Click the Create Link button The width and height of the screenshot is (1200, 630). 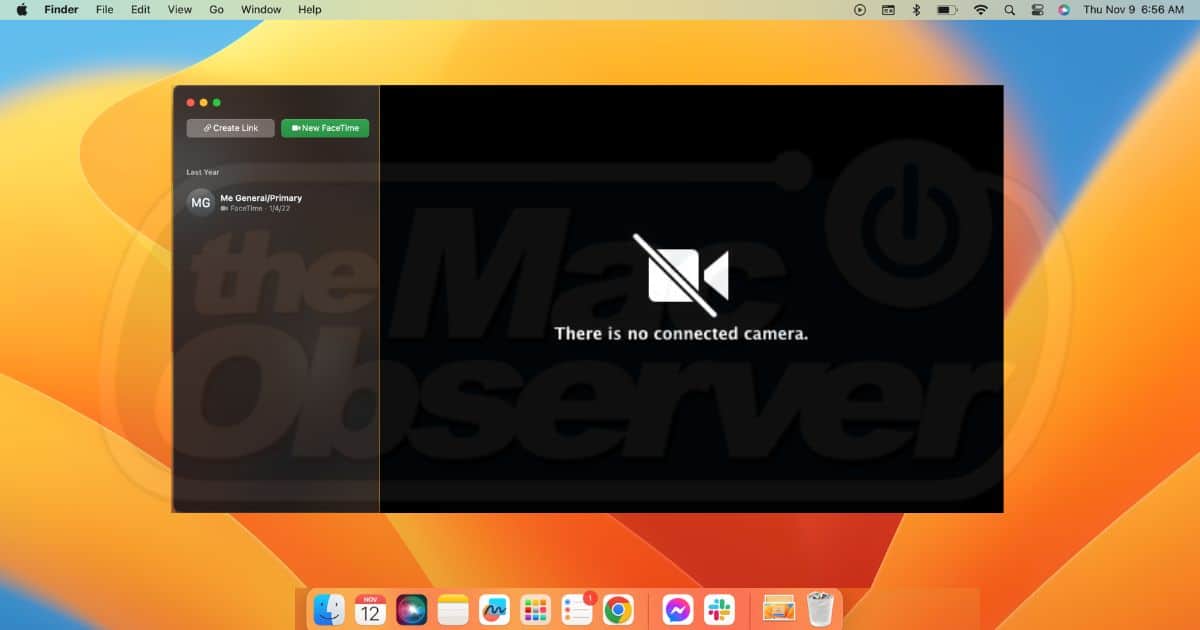[230, 128]
